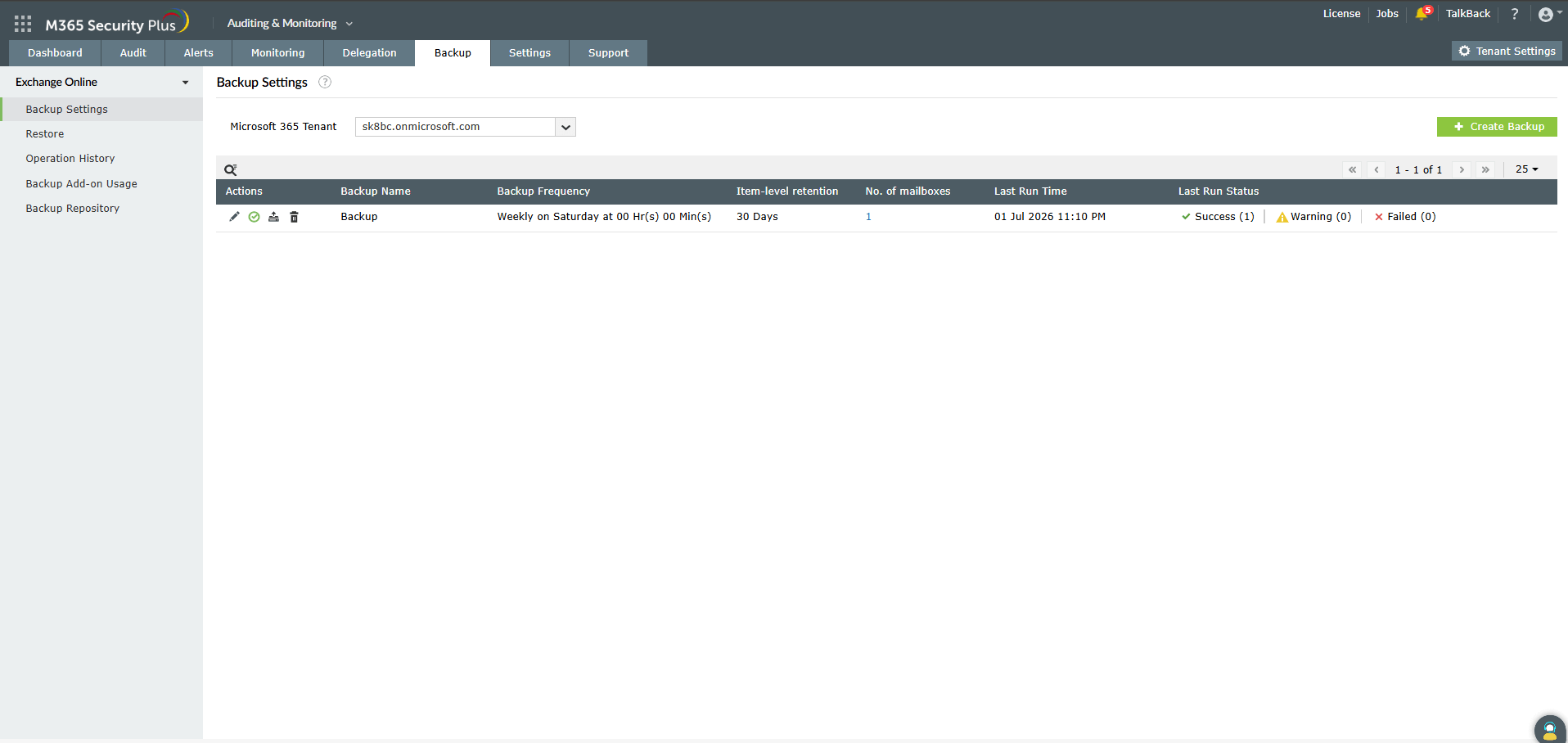Go to the next page of results
1568x743 pixels.
(1462, 169)
